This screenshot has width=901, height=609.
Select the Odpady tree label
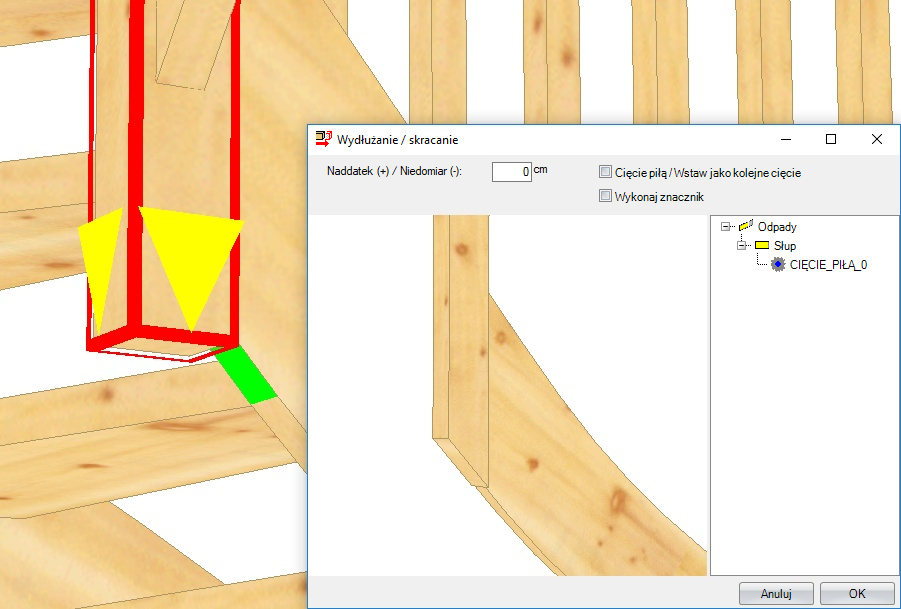pyautogui.click(x=777, y=227)
